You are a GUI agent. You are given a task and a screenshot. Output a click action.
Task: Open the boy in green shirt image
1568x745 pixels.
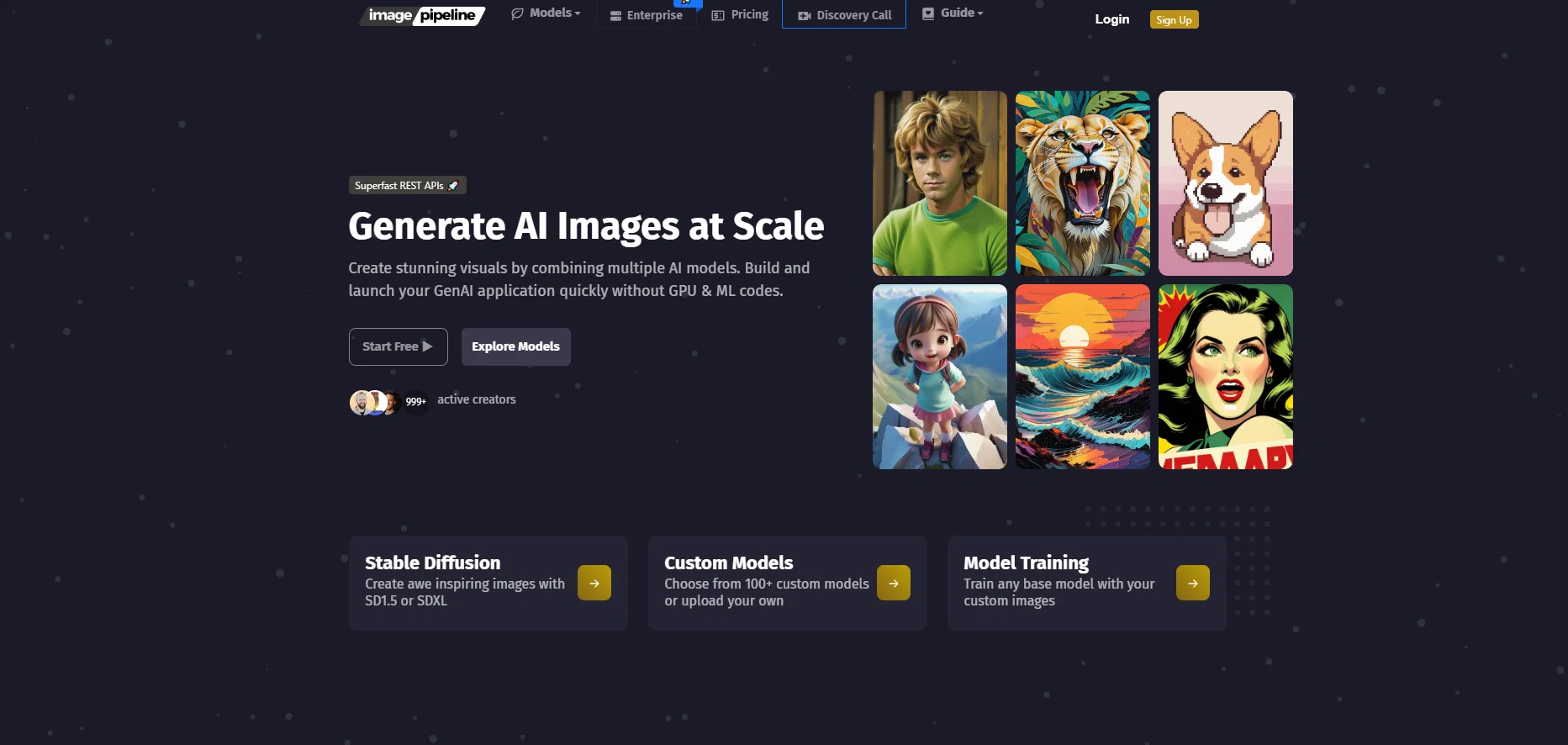[x=940, y=183]
